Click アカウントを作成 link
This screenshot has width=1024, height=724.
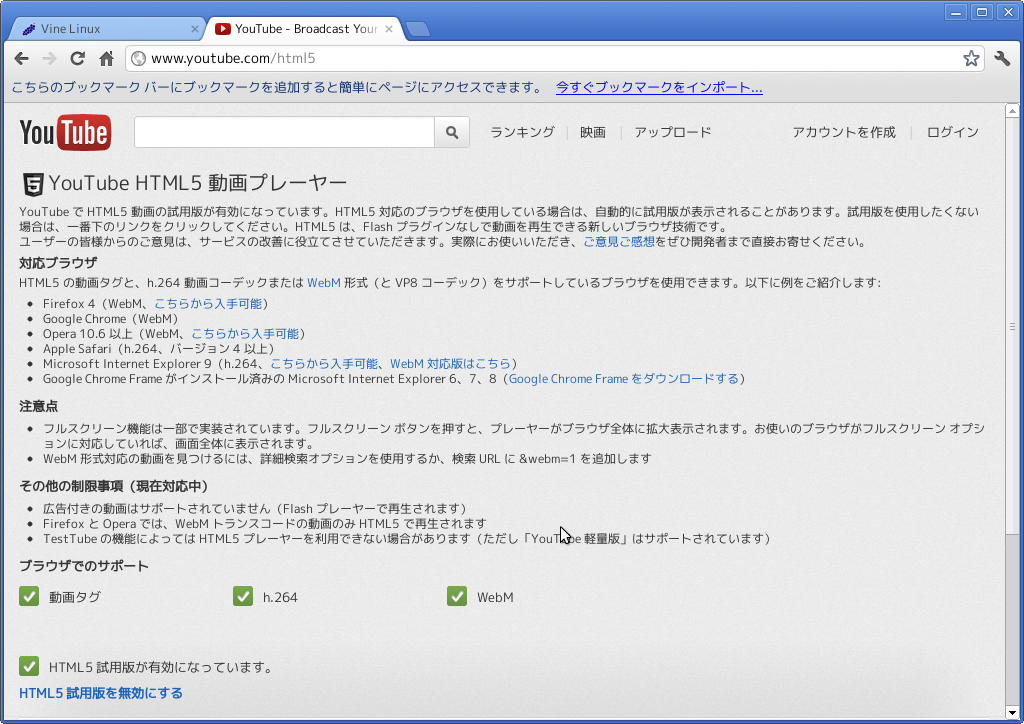pos(844,133)
